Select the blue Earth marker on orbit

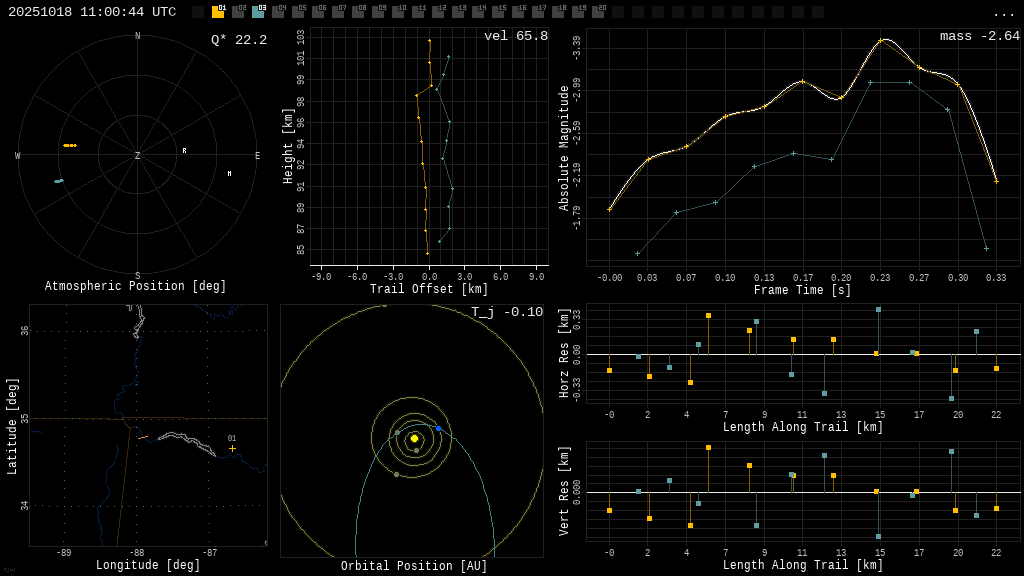tap(438, 428)
